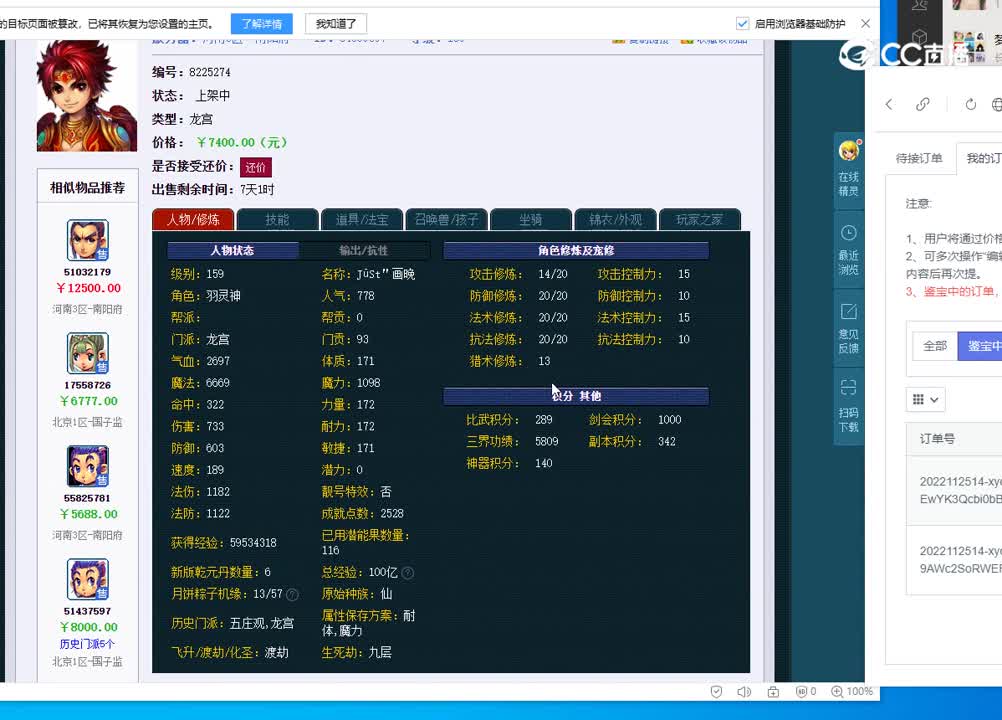Click order number starting 2022112514-xye EwYK3
The image size is (1002, 720).
click(x=960, y=490)
